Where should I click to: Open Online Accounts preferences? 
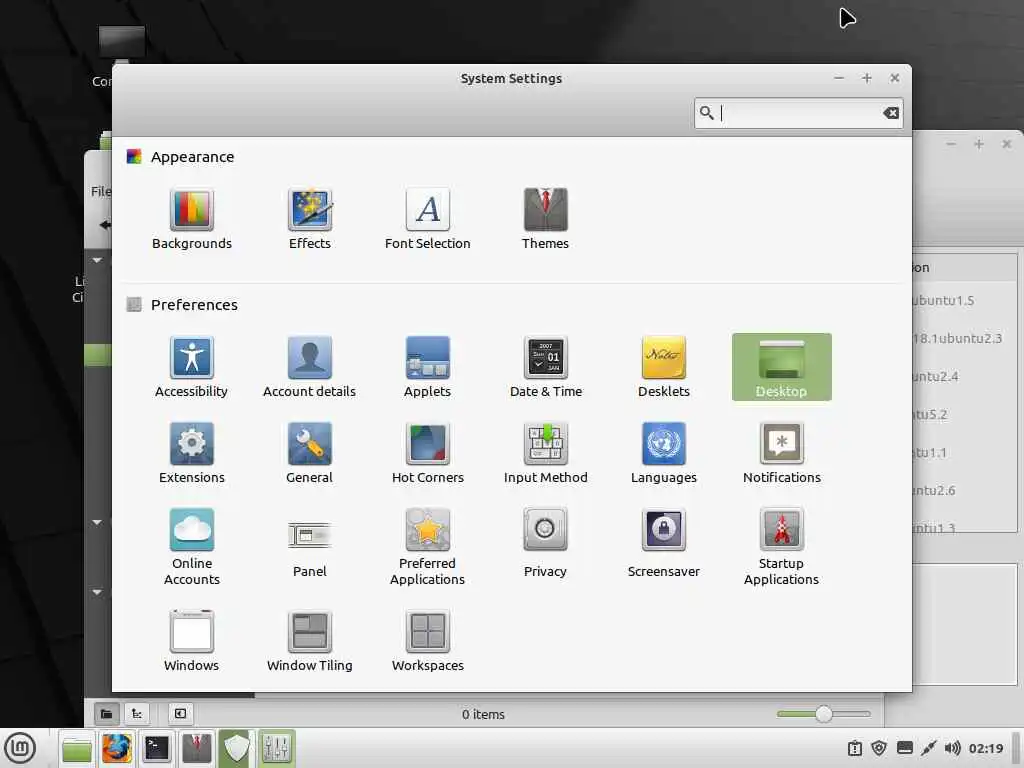coord(191,547)
